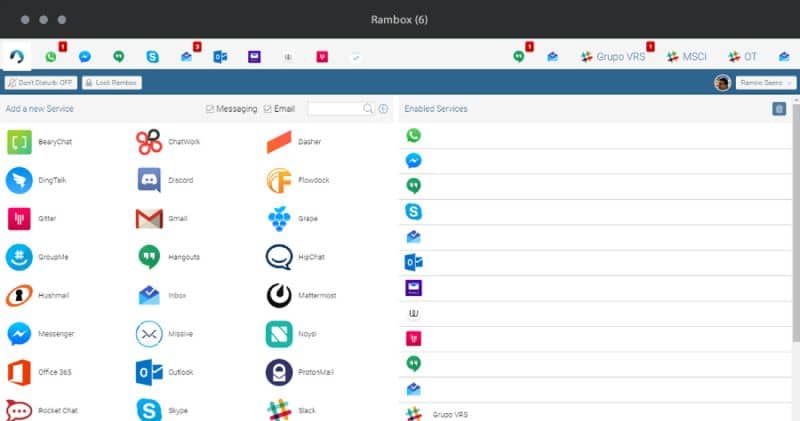
Task: Add the Gmail service
Action: [162, 218]
